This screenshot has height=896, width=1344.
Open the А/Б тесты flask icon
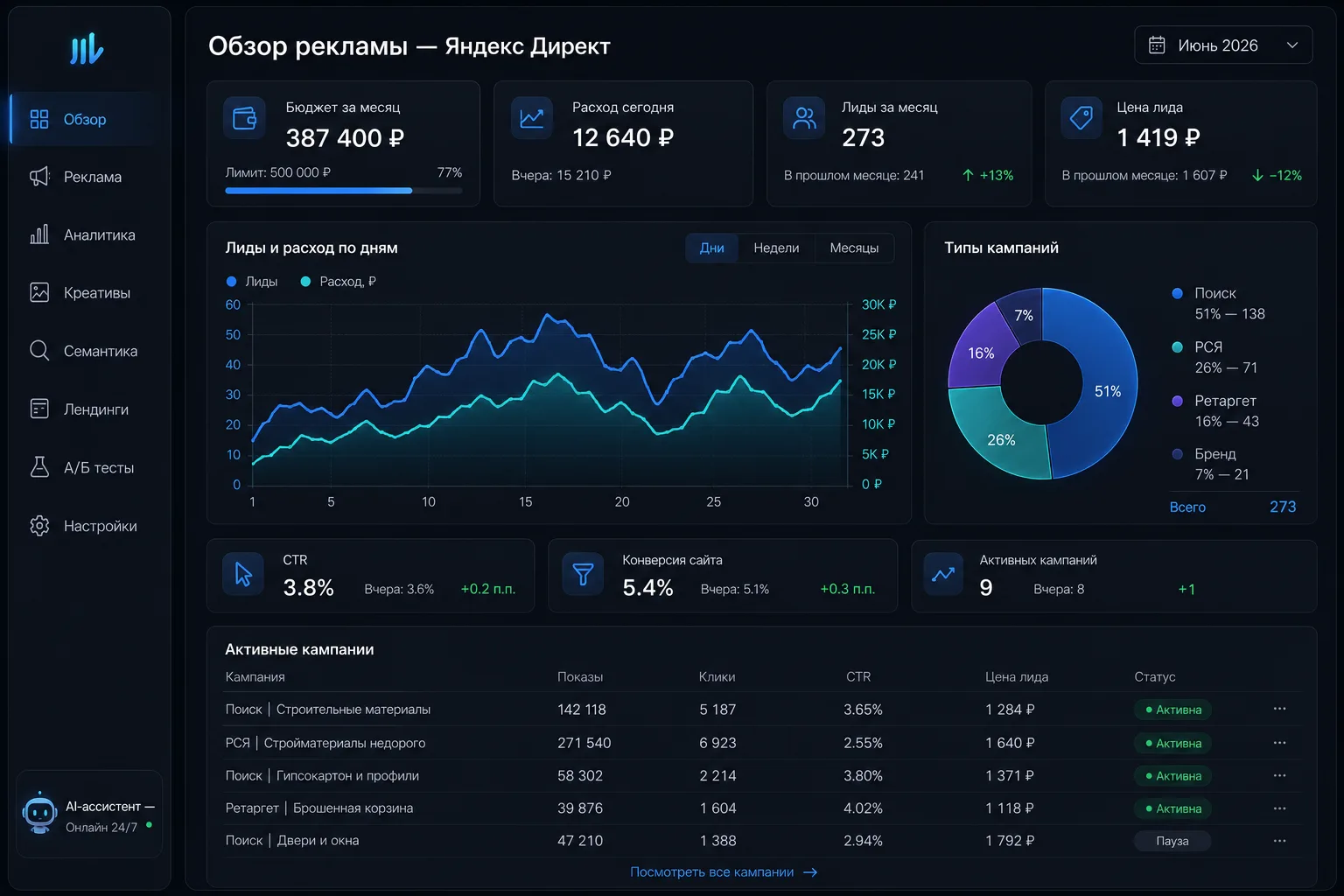[39, 467]
